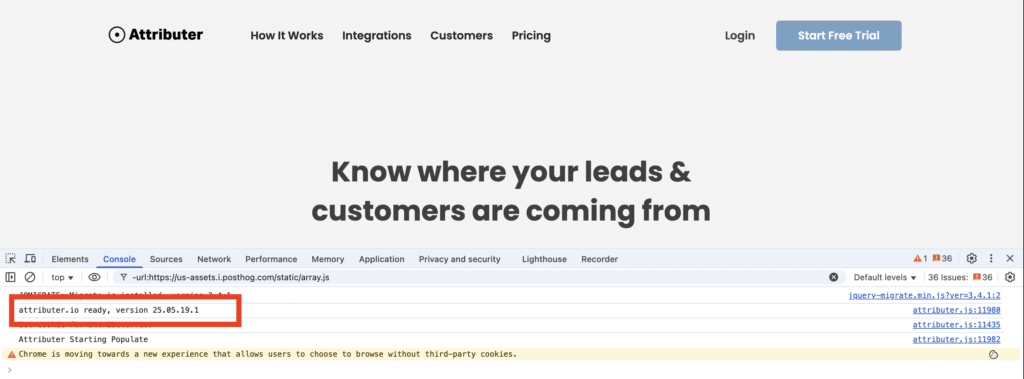Open the Default levels dropdown
The width and height of the screenshot is (1024, 379).
[885, 277]
